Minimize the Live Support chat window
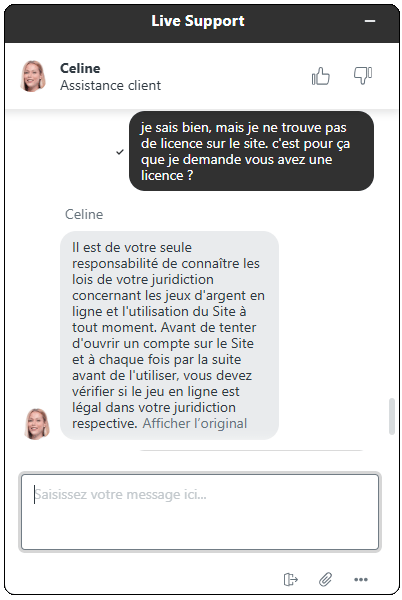This screenshot has width=402, height=600. coord(369,21)
